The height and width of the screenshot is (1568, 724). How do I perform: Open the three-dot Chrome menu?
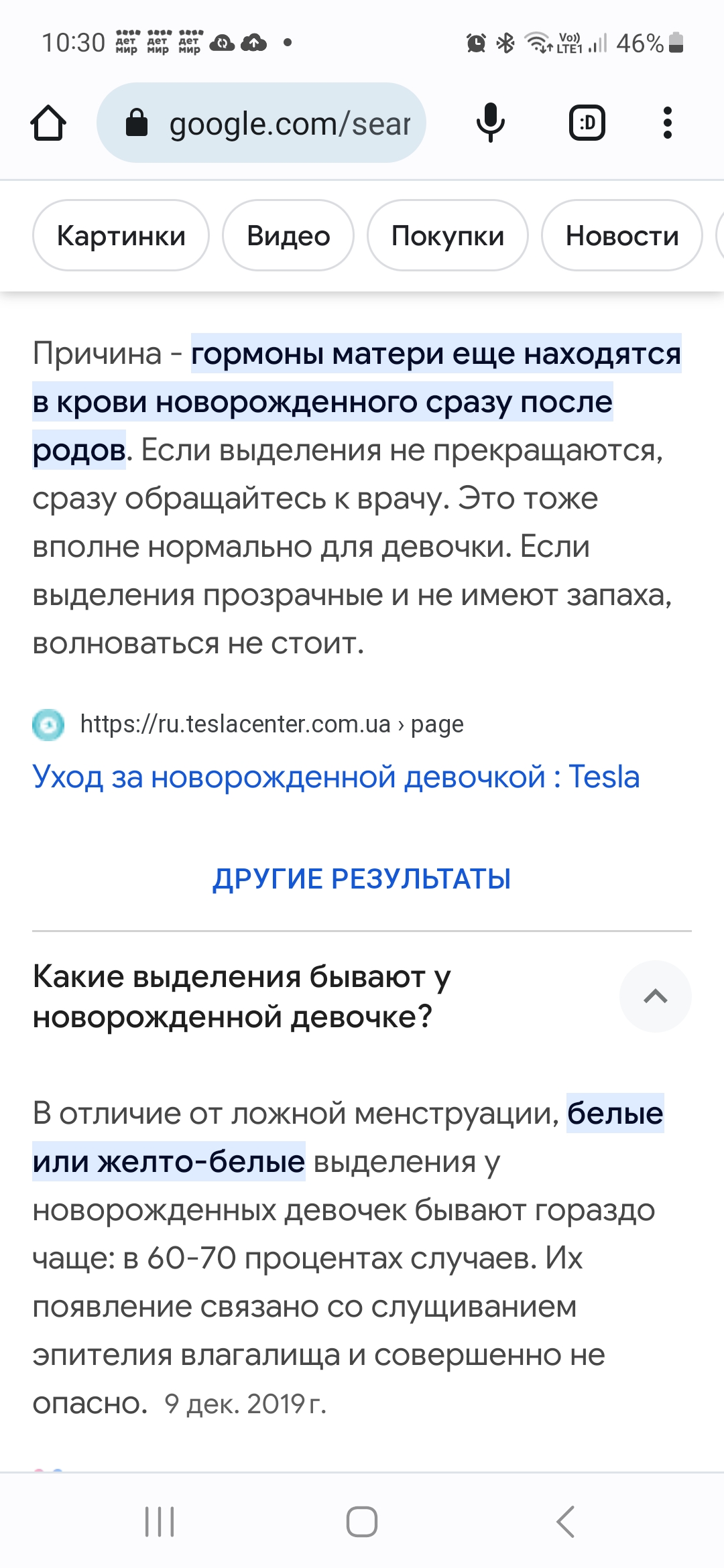click(667, 123)
